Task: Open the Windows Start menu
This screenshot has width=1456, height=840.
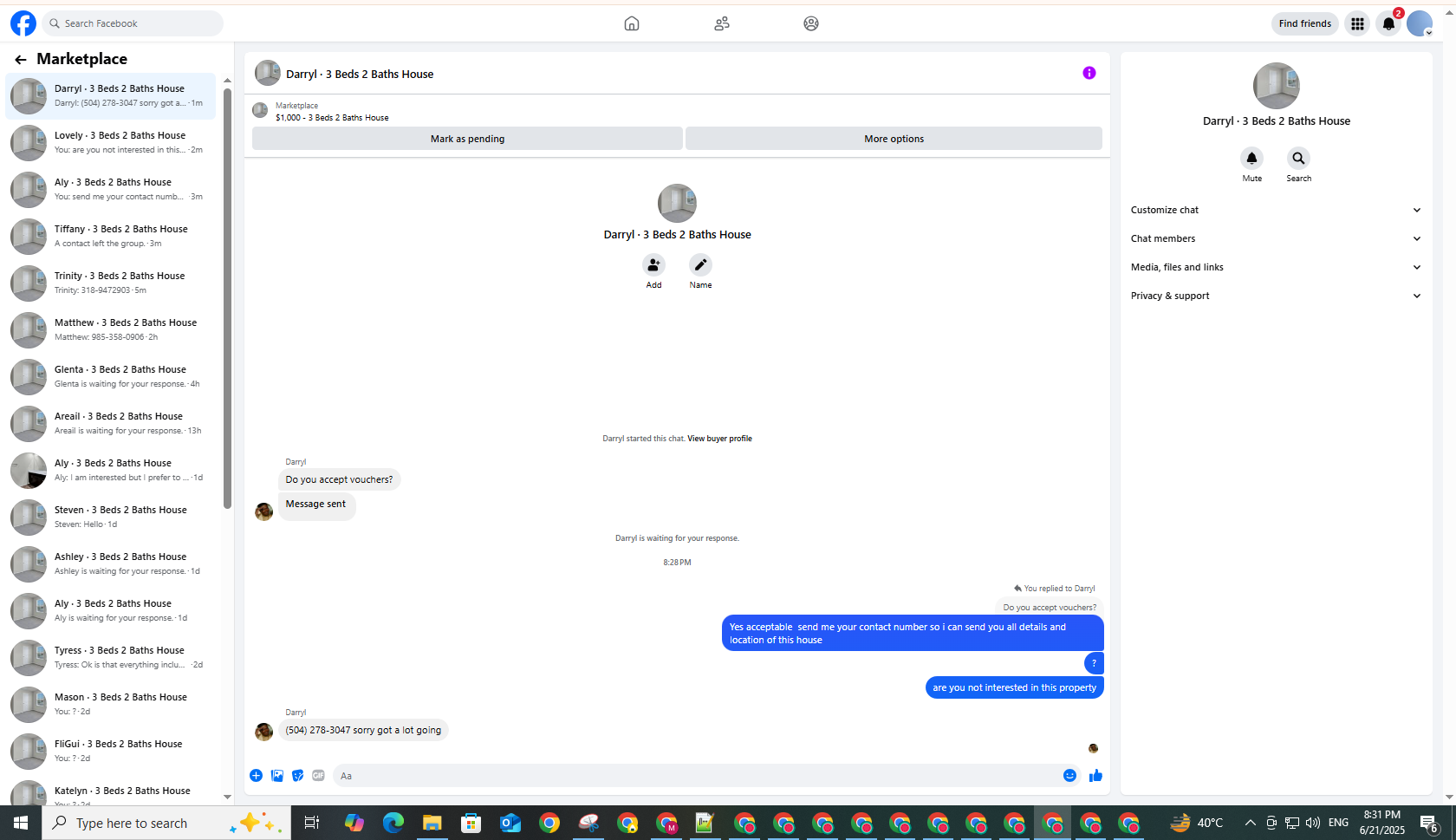Action: point(21,823)
